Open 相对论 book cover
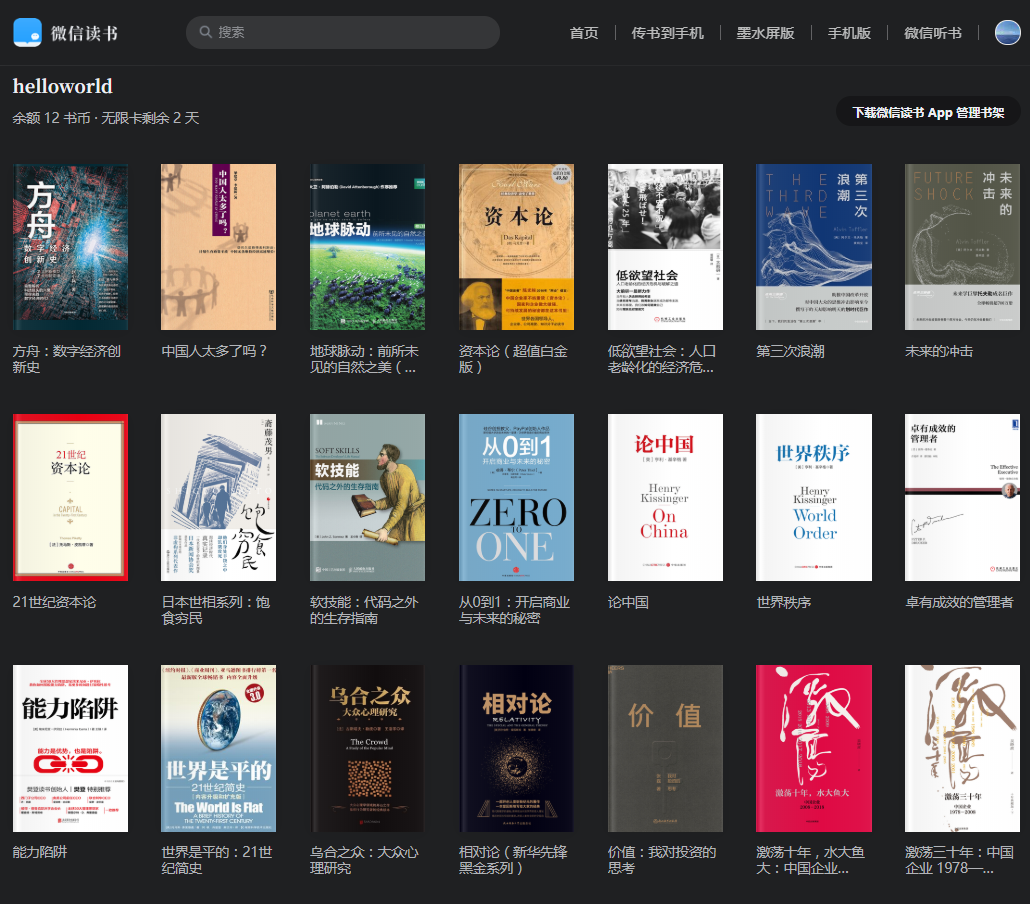This screenshot has height=904, width=1030. [516, 748]
